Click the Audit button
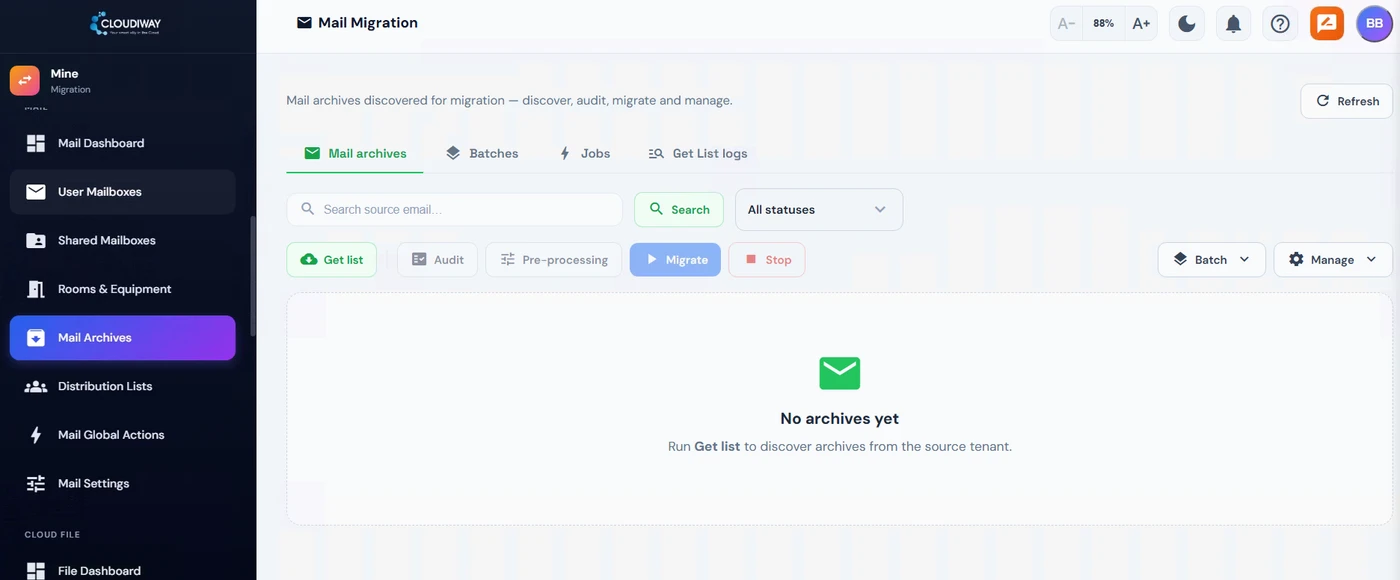The width and height of the screenshot is (1400, 580). click(x=437, y=259)
